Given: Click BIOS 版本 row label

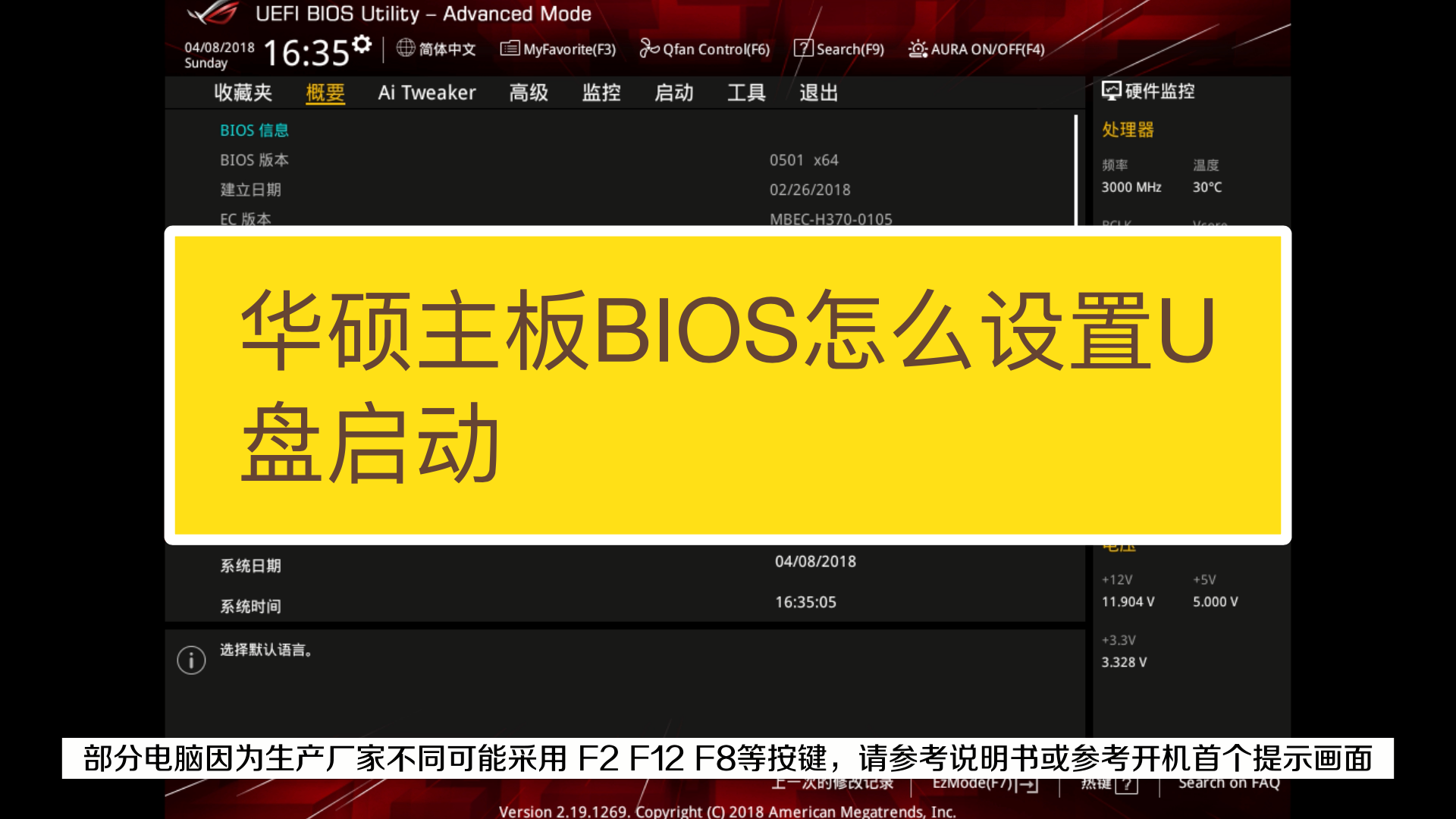Looking at the screenshot, I should (255, 160).
